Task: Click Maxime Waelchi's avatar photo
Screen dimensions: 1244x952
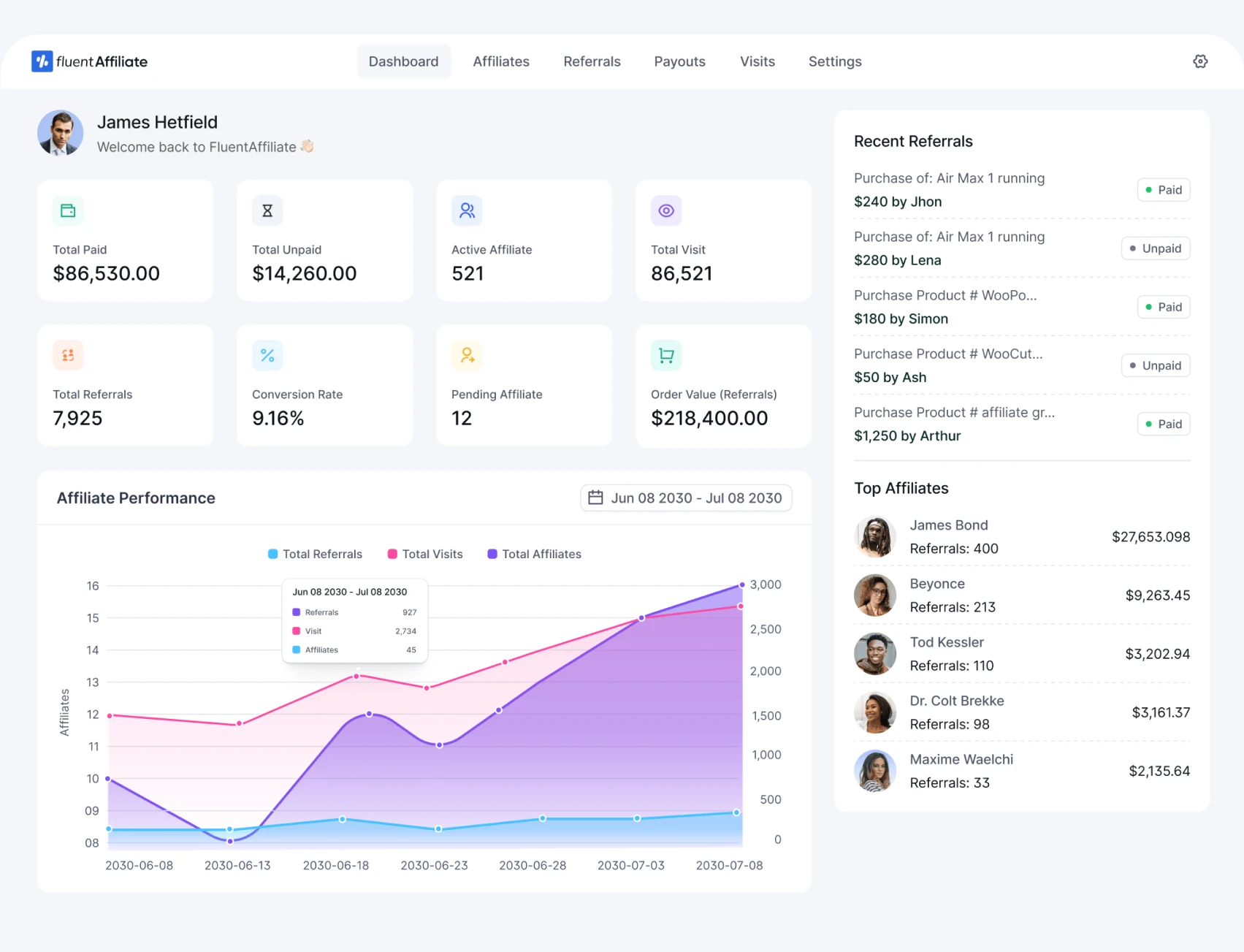Action: 875,771
